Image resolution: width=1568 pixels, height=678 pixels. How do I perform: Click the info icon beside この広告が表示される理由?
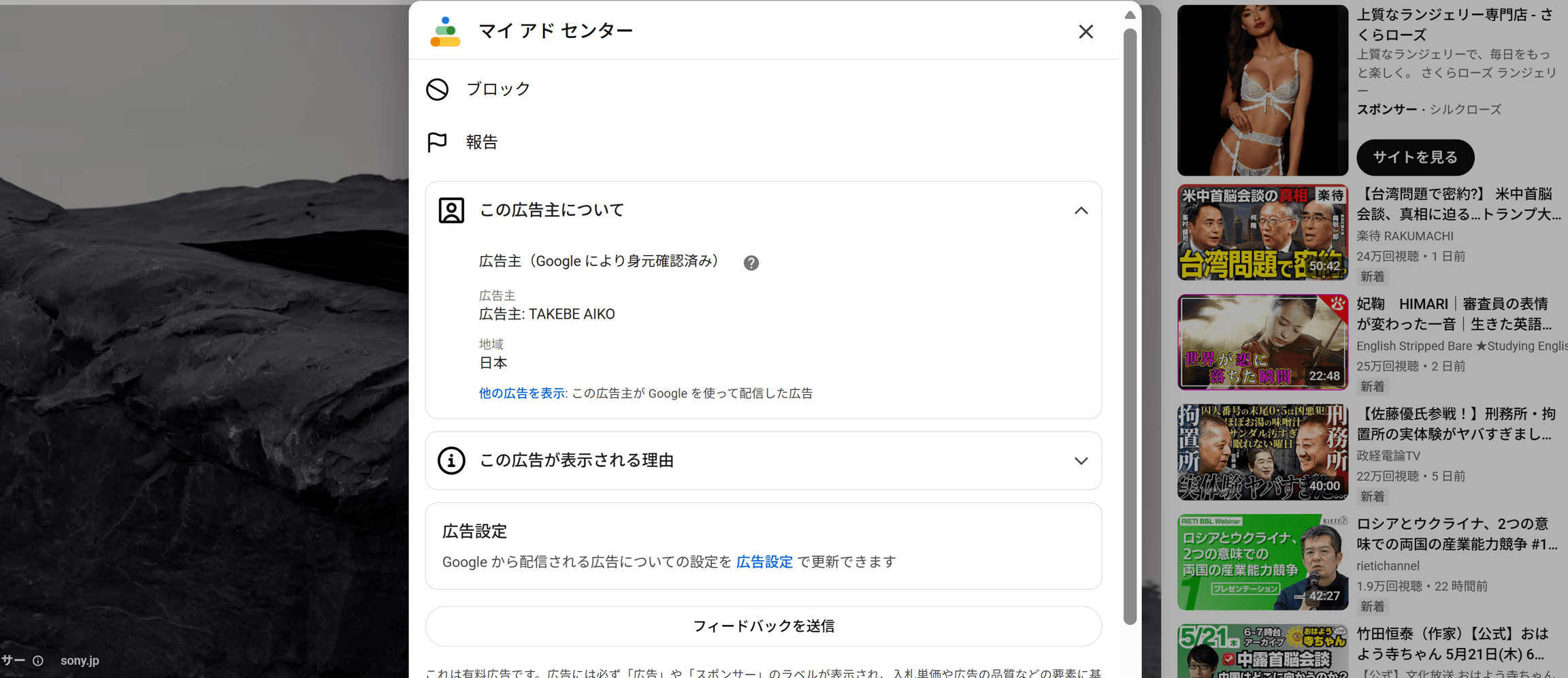click(451, 461)
